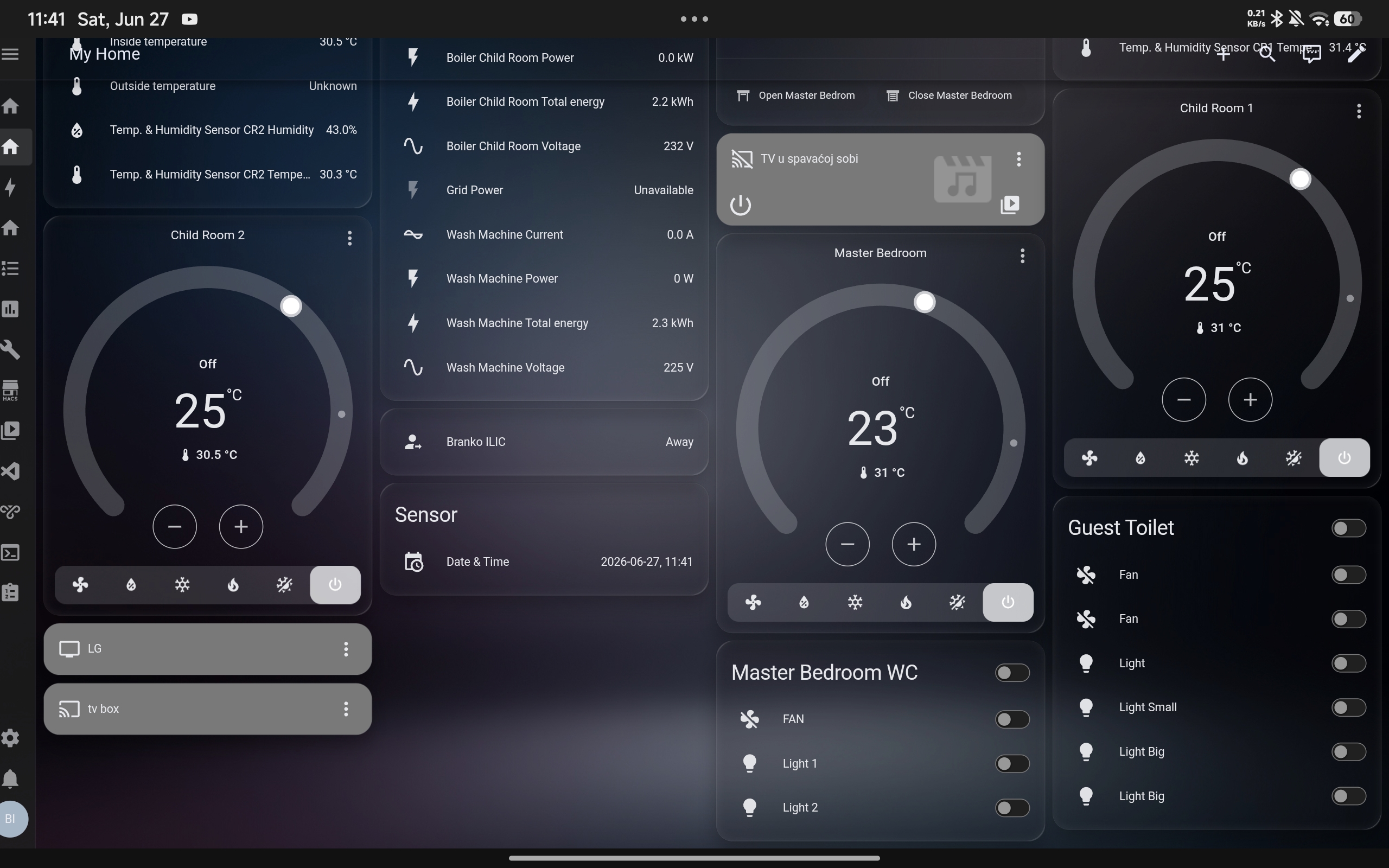Screen dimensions: 1389x868
Task: Click the Child Room 1 temperature dial handle
Action: (1300, 179)
